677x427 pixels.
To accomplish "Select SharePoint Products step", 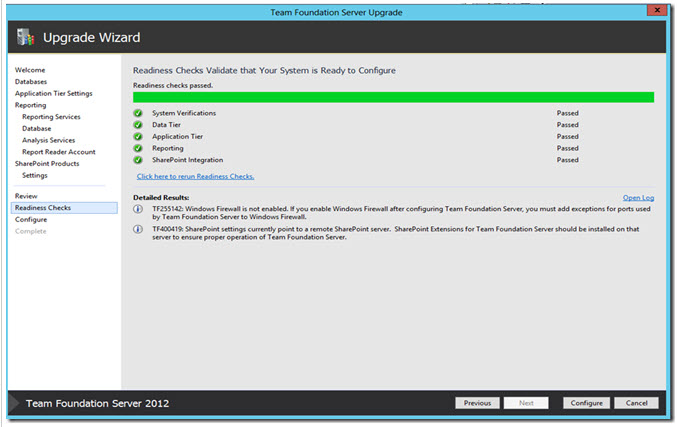I will click(x=47, y=163).
